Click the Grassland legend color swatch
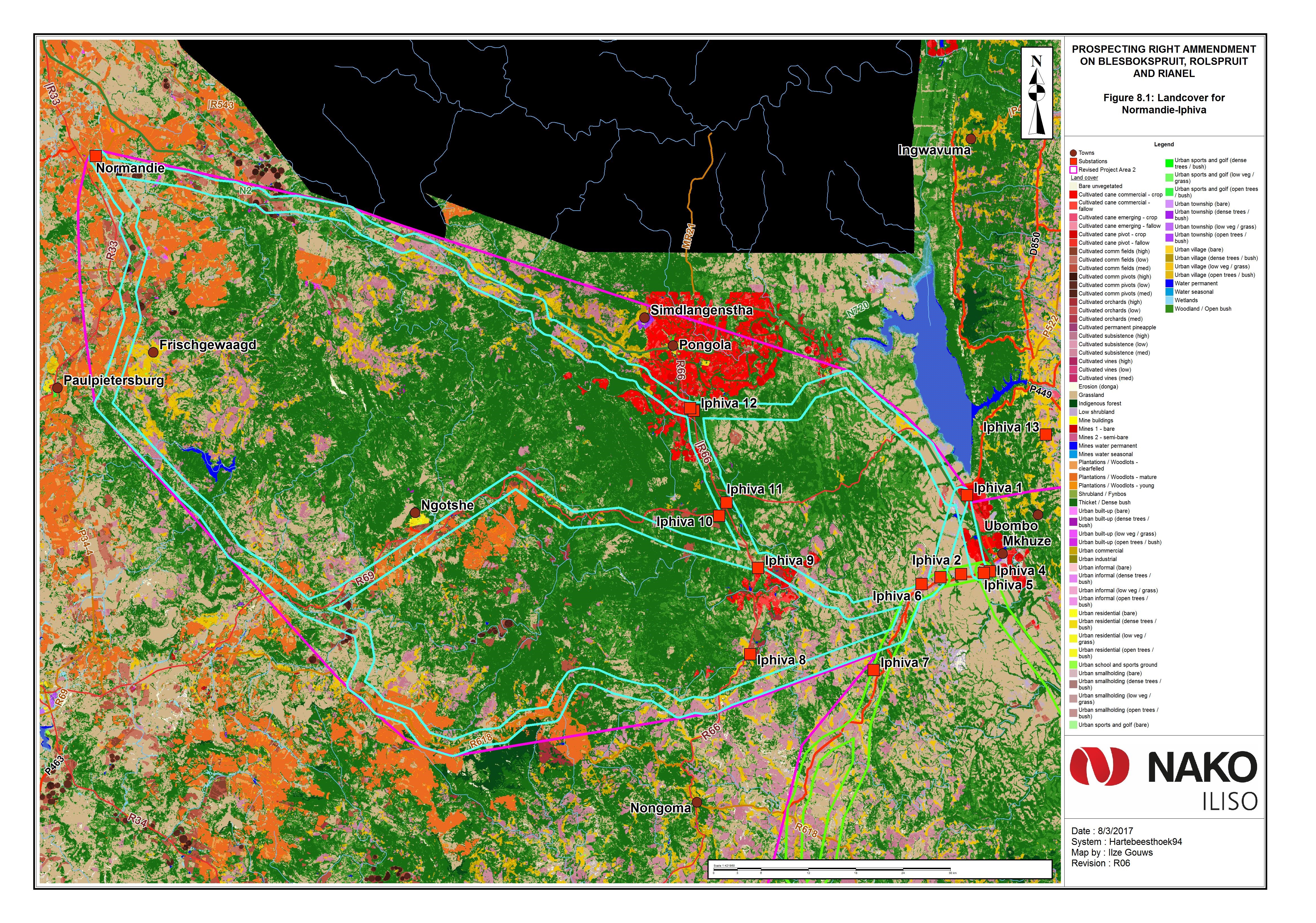The height and width of the screenshot is (923, 1316). tap(1073, 395)
